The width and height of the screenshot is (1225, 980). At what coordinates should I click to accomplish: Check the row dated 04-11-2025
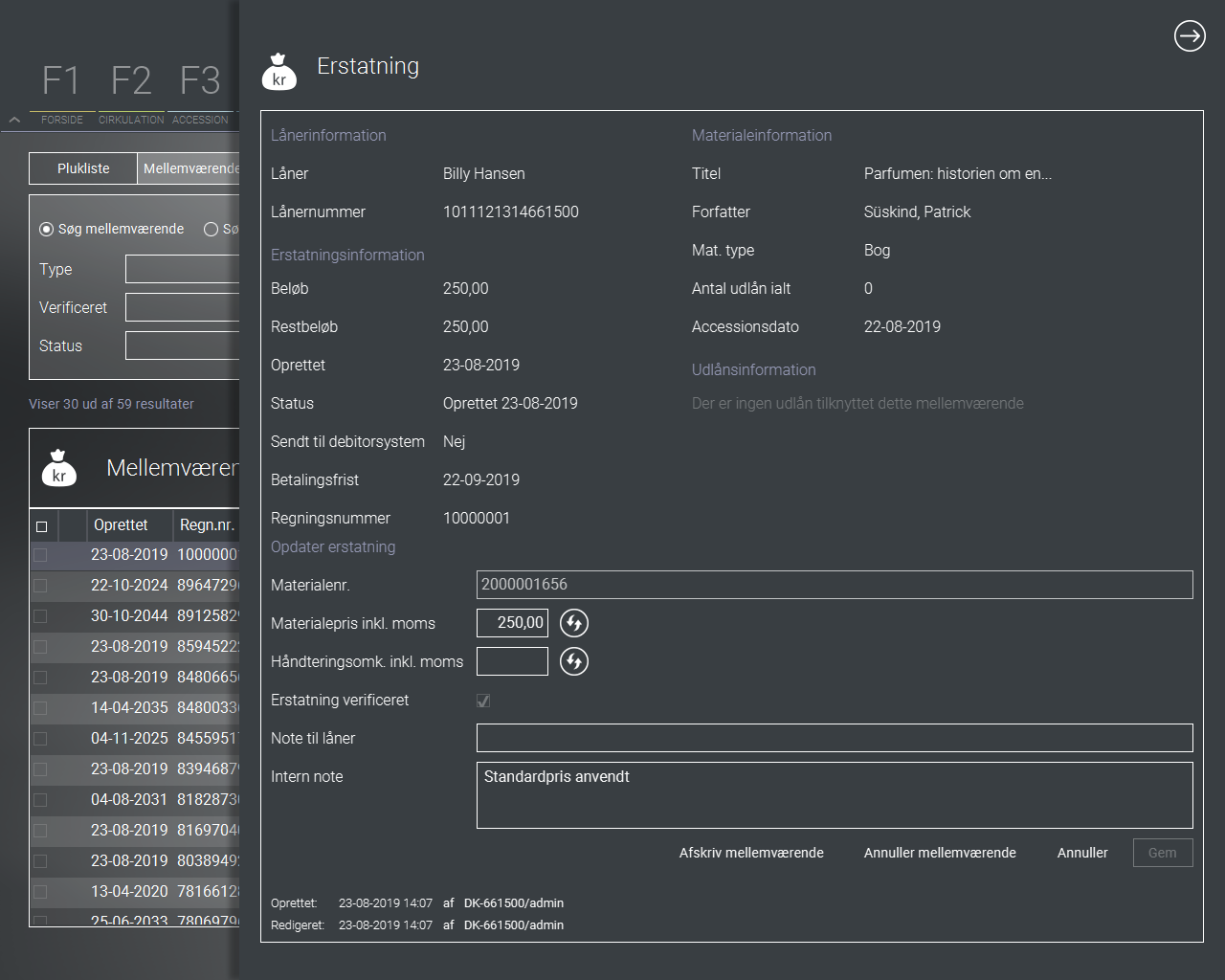[40, 739]
